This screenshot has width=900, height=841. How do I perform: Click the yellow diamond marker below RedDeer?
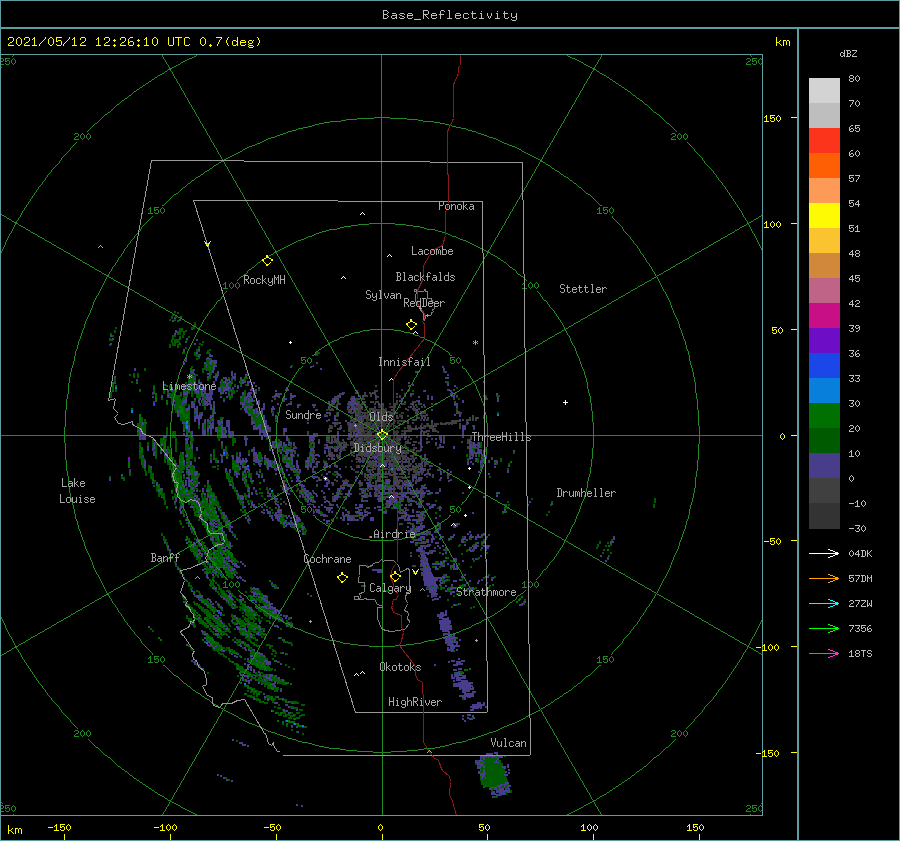tap(411, 324)
